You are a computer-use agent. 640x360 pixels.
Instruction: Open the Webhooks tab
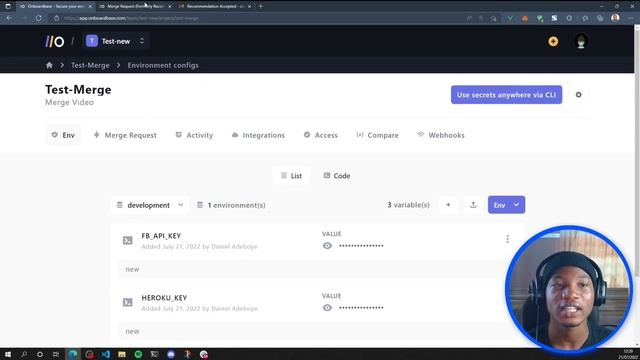(x=440, y=135)
